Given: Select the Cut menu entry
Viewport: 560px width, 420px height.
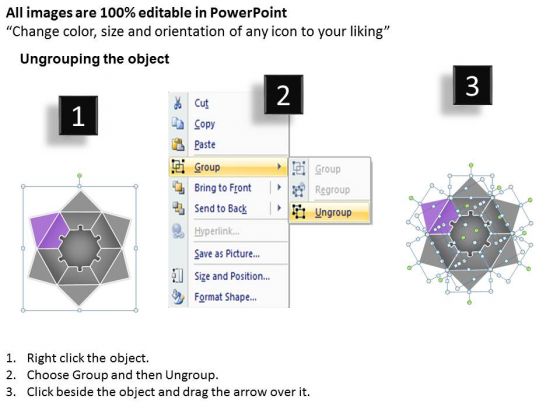Looking at the screenshot, I should click(201, 103).
